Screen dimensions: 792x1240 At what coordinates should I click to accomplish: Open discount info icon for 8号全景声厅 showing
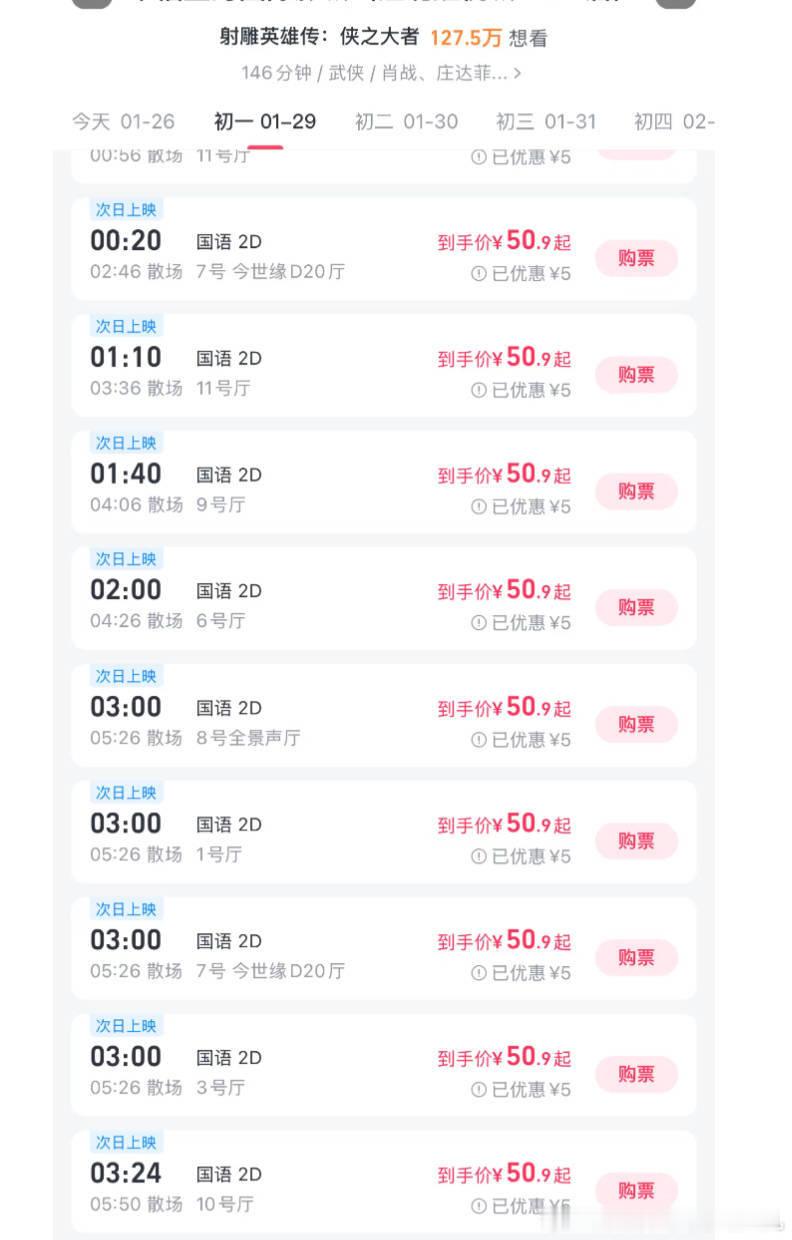click(479, 740)
